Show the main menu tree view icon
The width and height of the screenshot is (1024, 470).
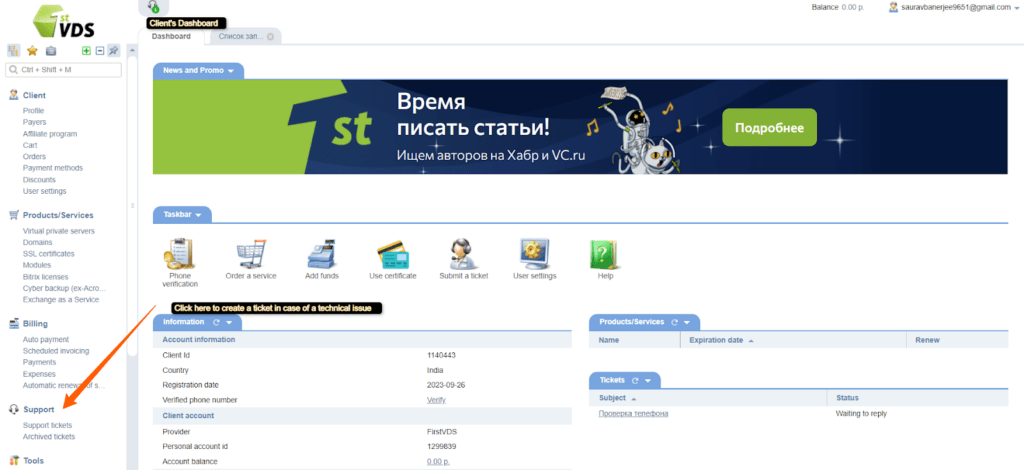coord(13,50)
